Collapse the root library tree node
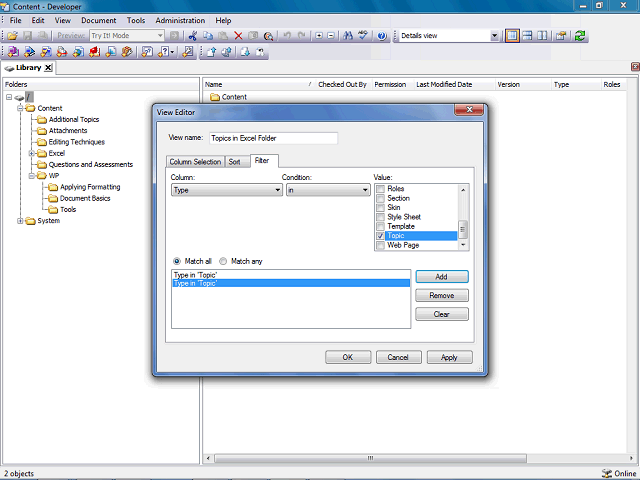Image resolution: width=640 pixels, height=480 pixels. (x=9, y=97)
